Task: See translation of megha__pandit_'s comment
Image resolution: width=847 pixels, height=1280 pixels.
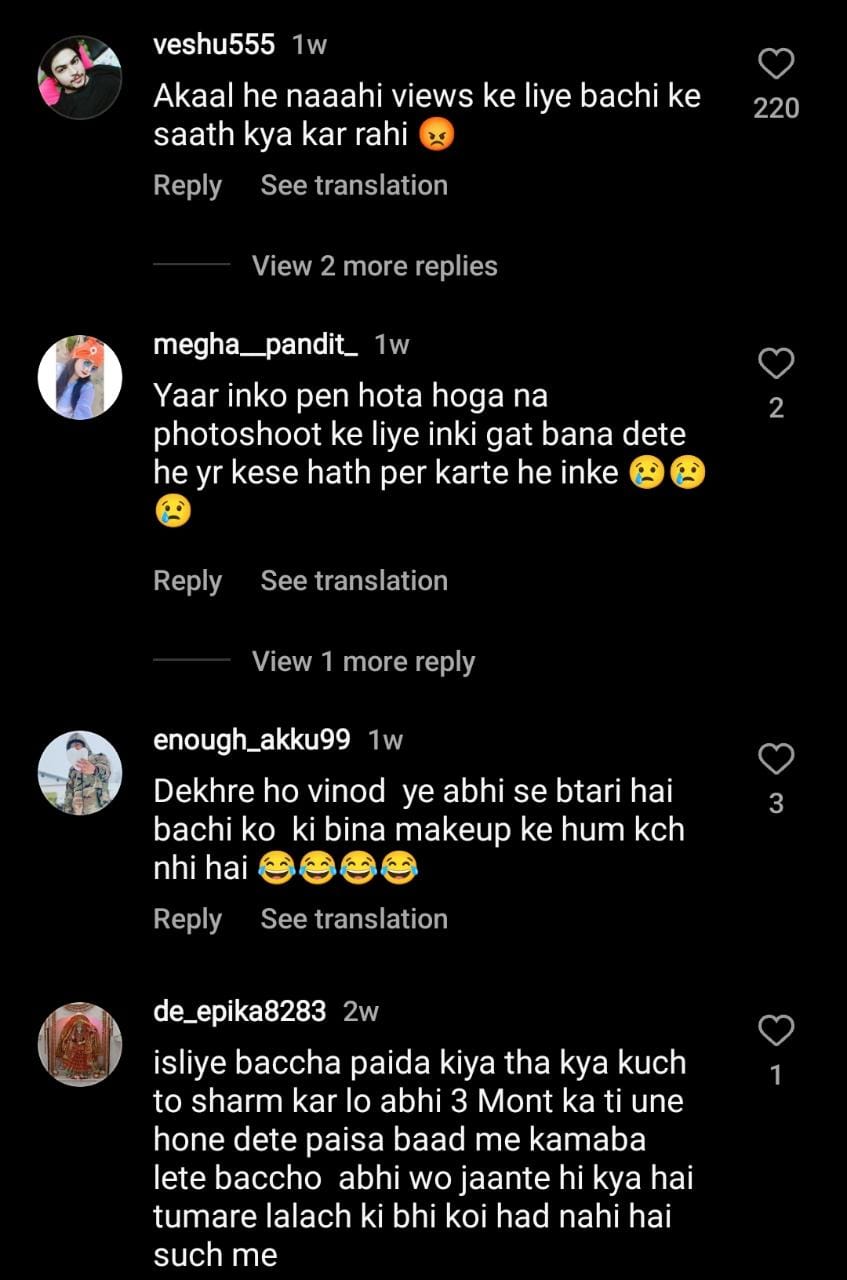Action: 354,581
